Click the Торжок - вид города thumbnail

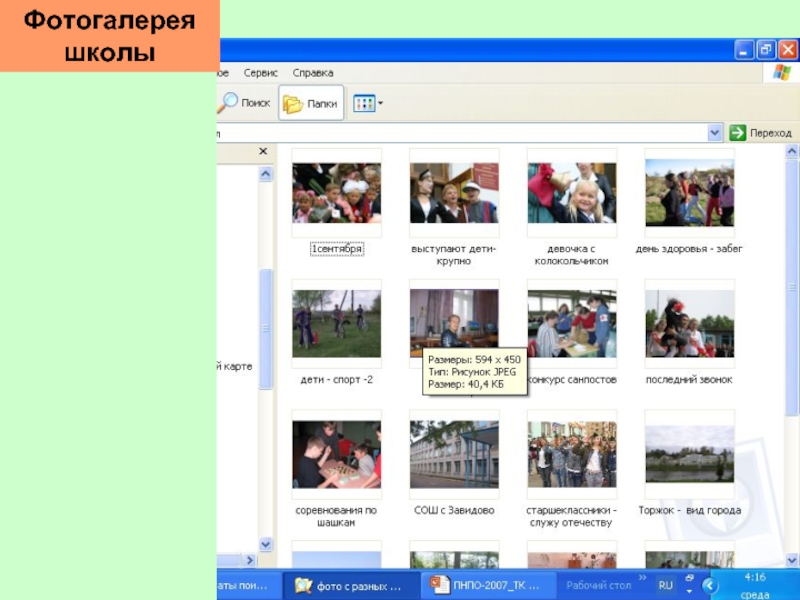[689, 455]
